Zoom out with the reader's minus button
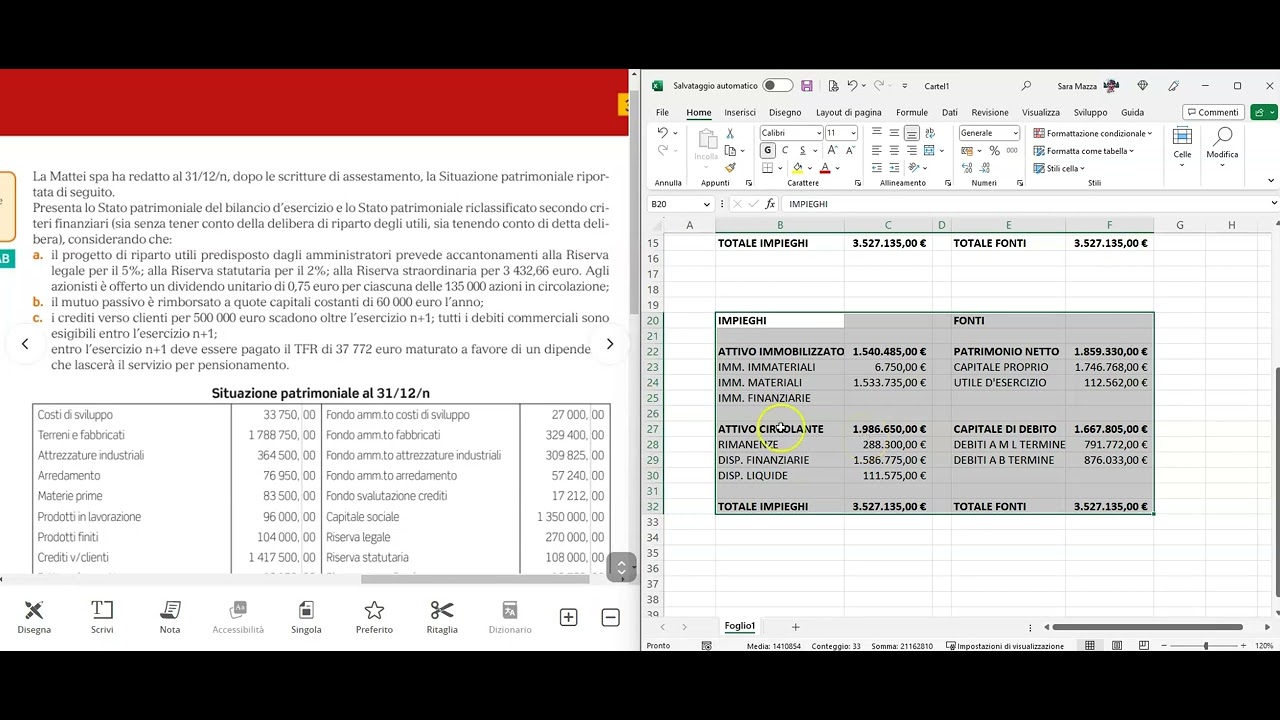 pyautogui.click(x=610, y=618)
